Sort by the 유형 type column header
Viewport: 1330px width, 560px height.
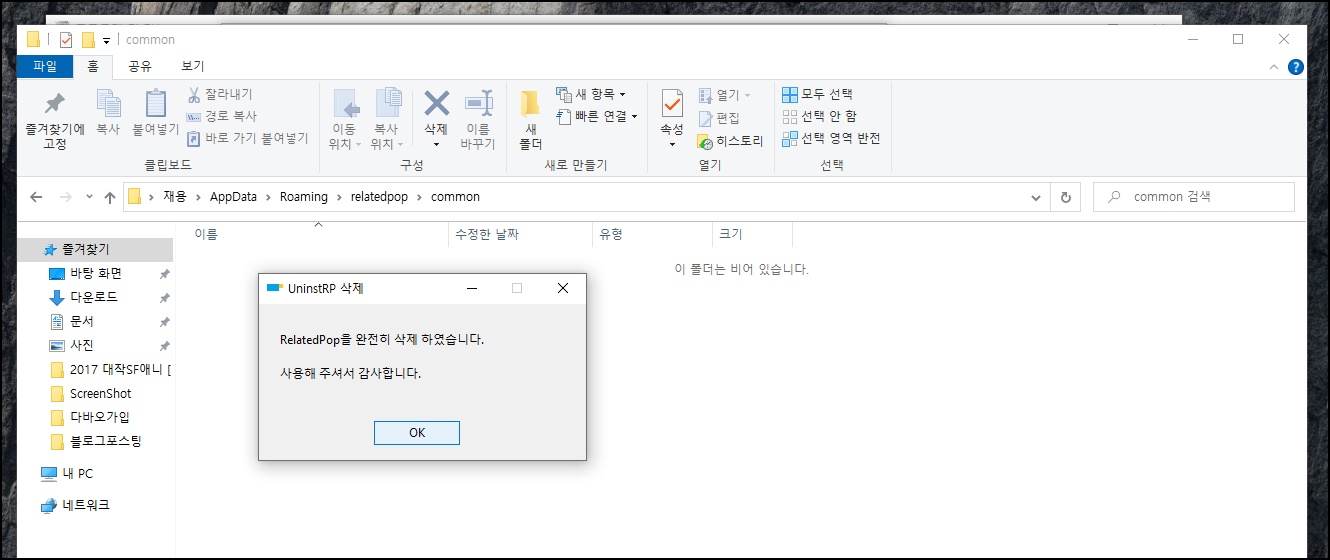(x=653, y=234)
